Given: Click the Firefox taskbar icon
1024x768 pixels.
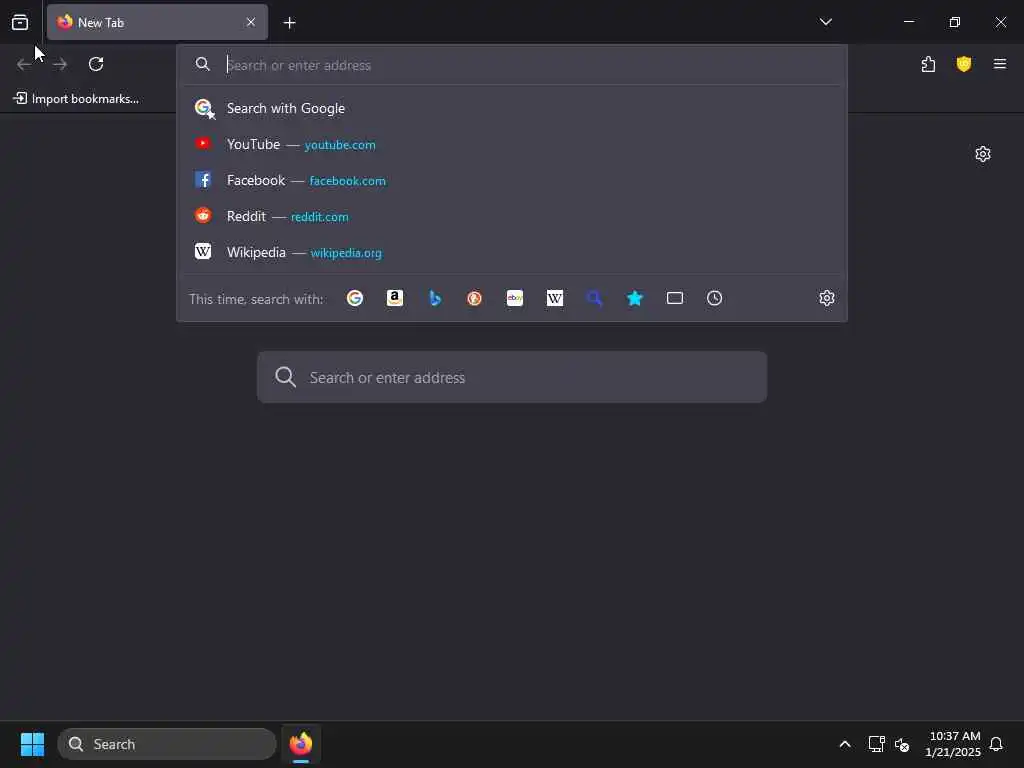Looking at the screenshot, I should 300,744.
